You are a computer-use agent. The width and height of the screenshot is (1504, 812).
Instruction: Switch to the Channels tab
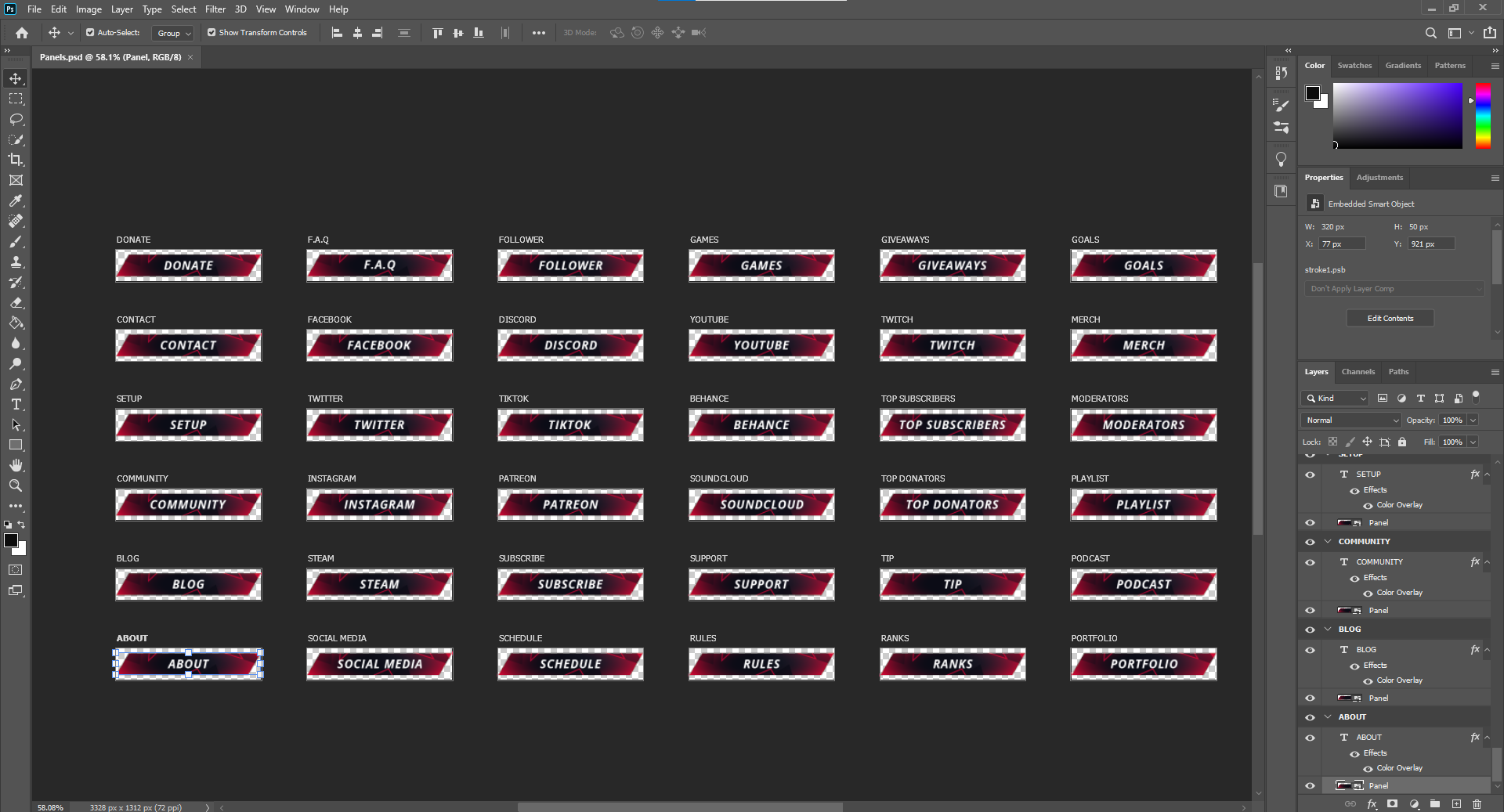(1358, 372)
